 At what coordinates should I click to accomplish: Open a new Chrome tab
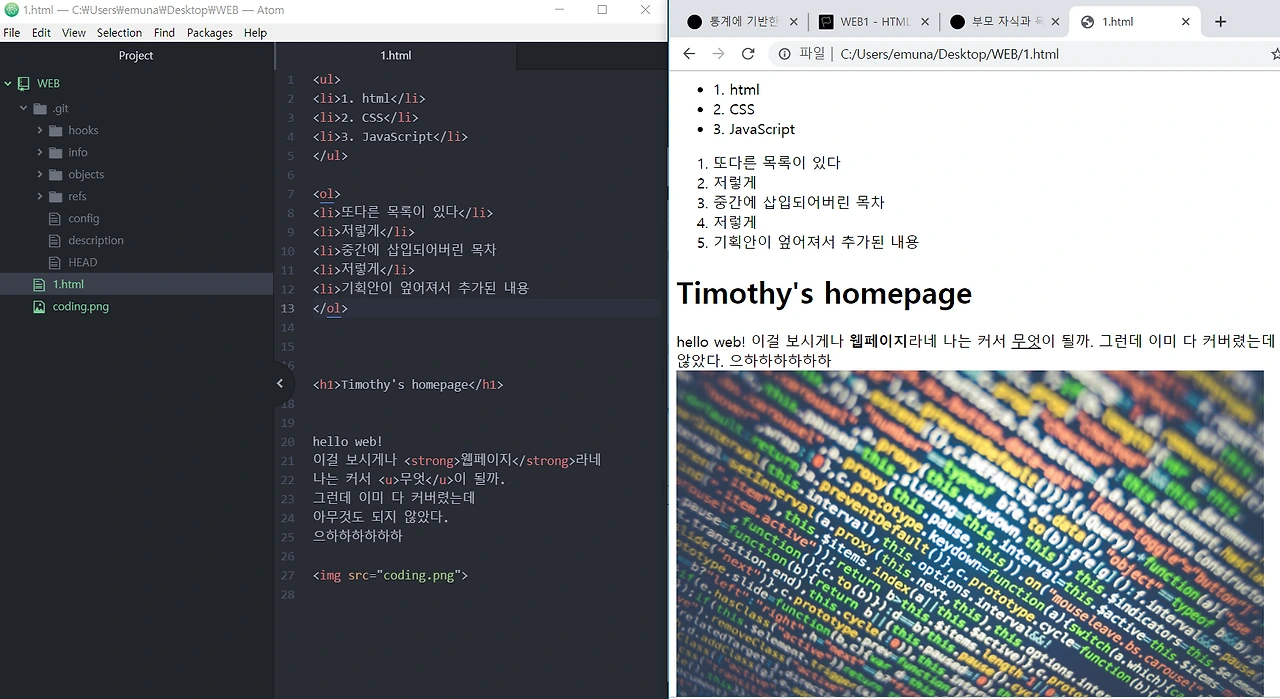(x=1220, y=22)
